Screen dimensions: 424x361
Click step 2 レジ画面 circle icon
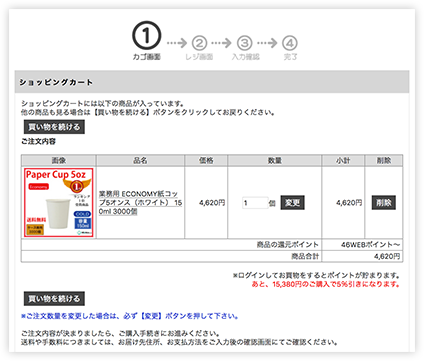click(199, 43)
